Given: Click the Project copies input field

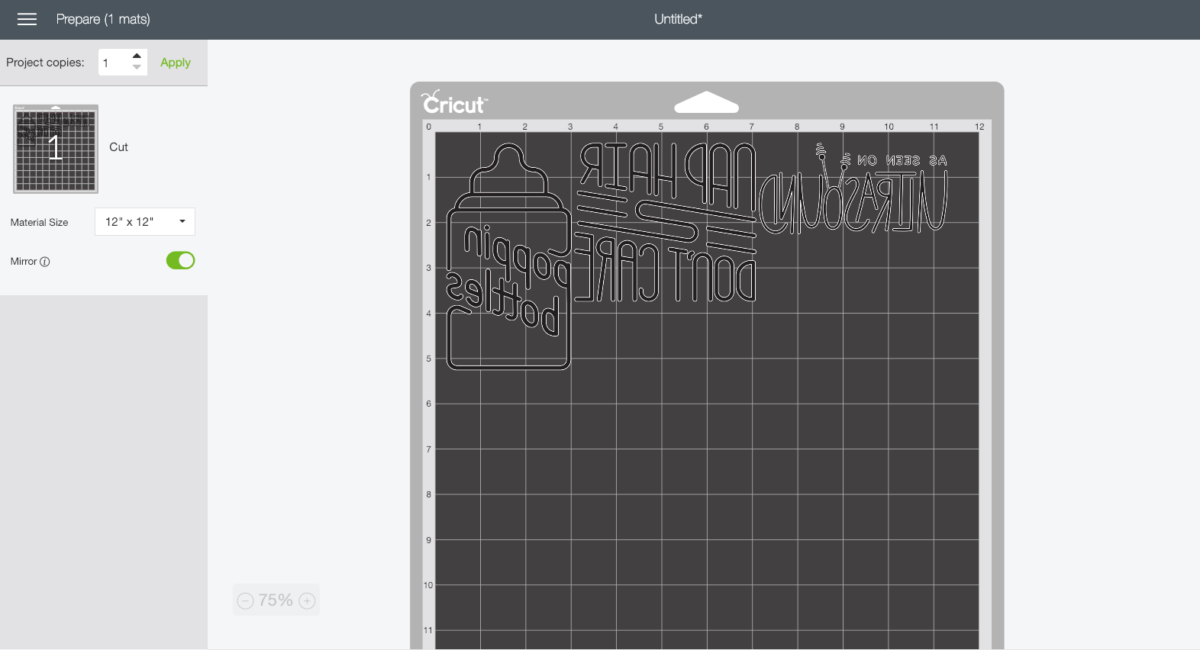Looking at the screenshot, I should pos(113,63).
